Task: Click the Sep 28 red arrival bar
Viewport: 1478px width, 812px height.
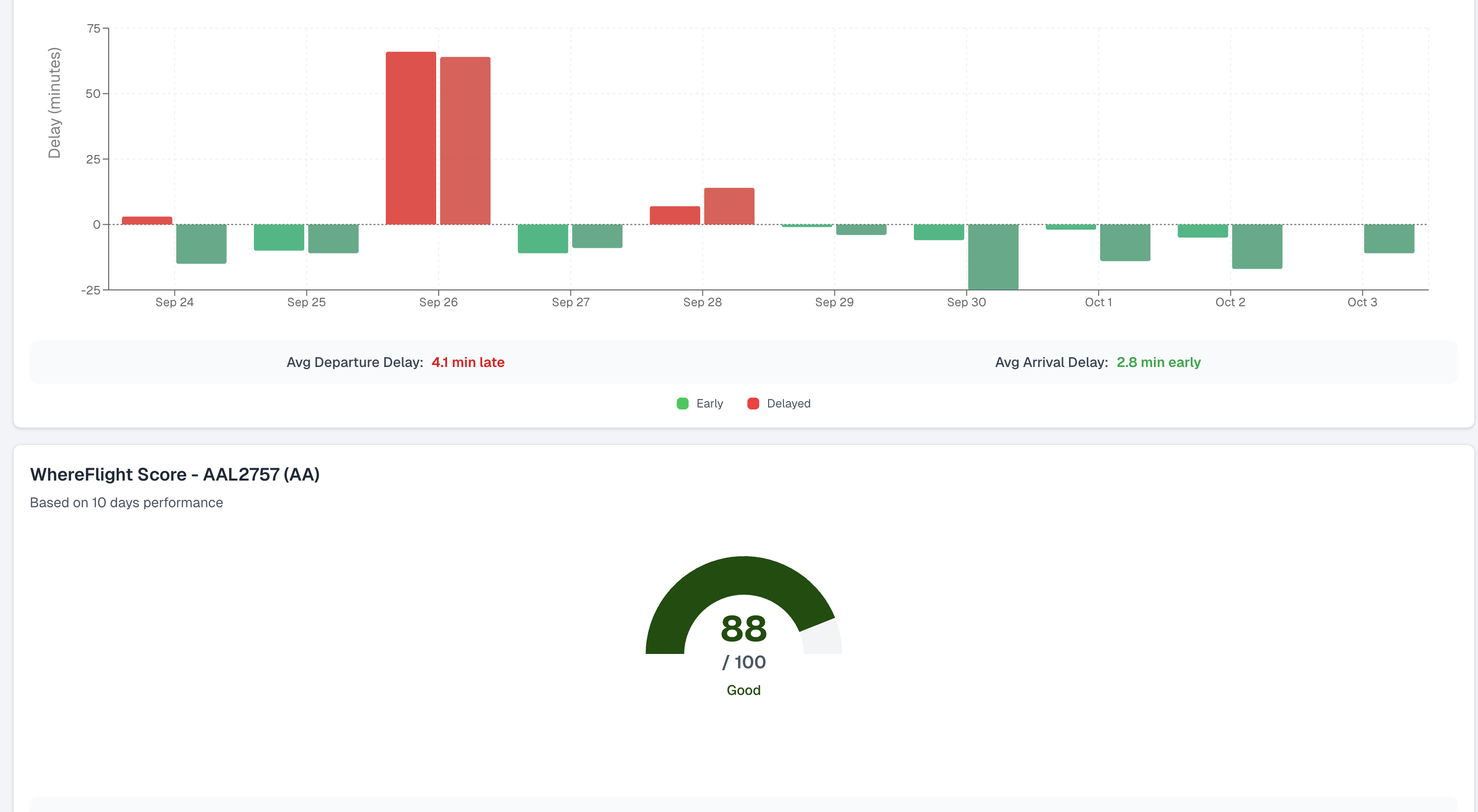Action: 729,206
